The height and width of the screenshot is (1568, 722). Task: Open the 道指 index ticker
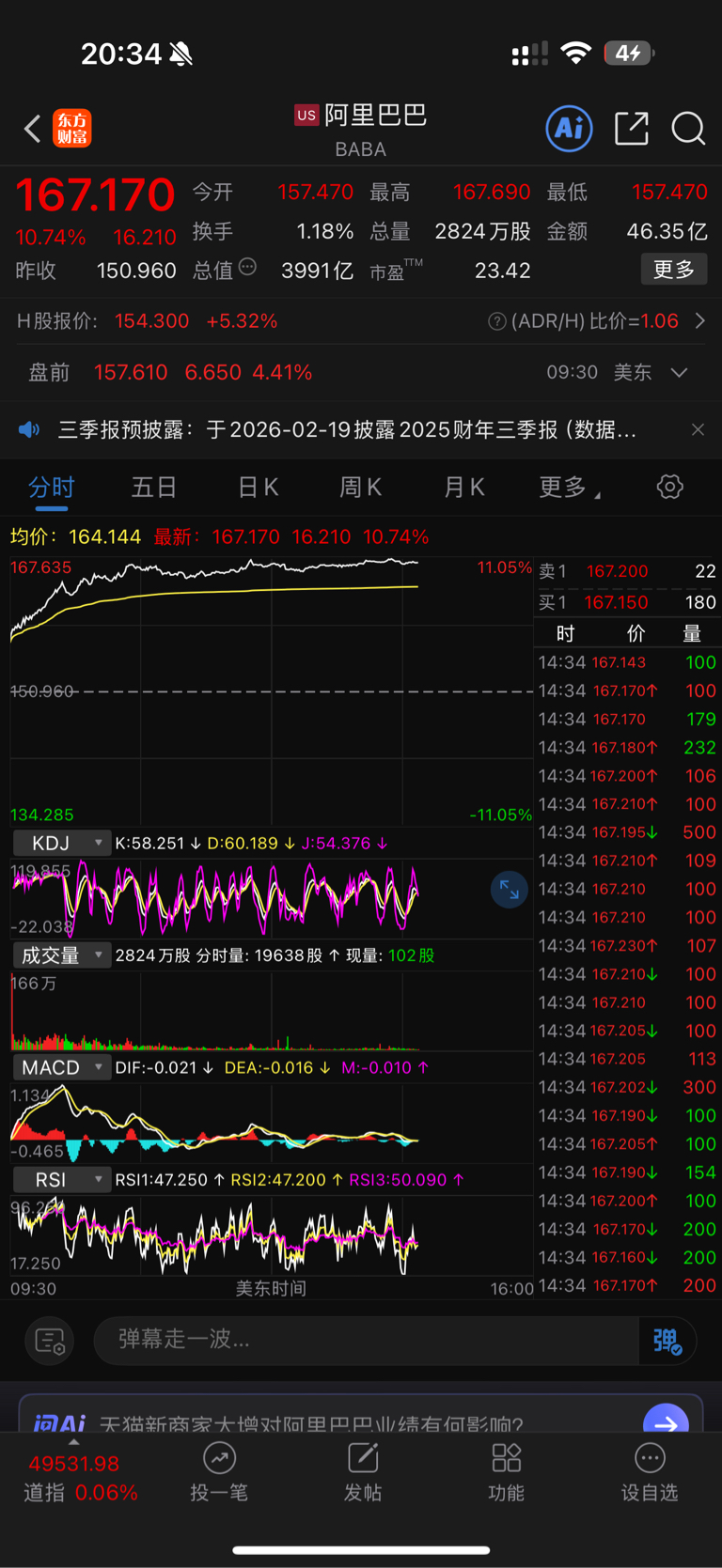point(79,1479)
